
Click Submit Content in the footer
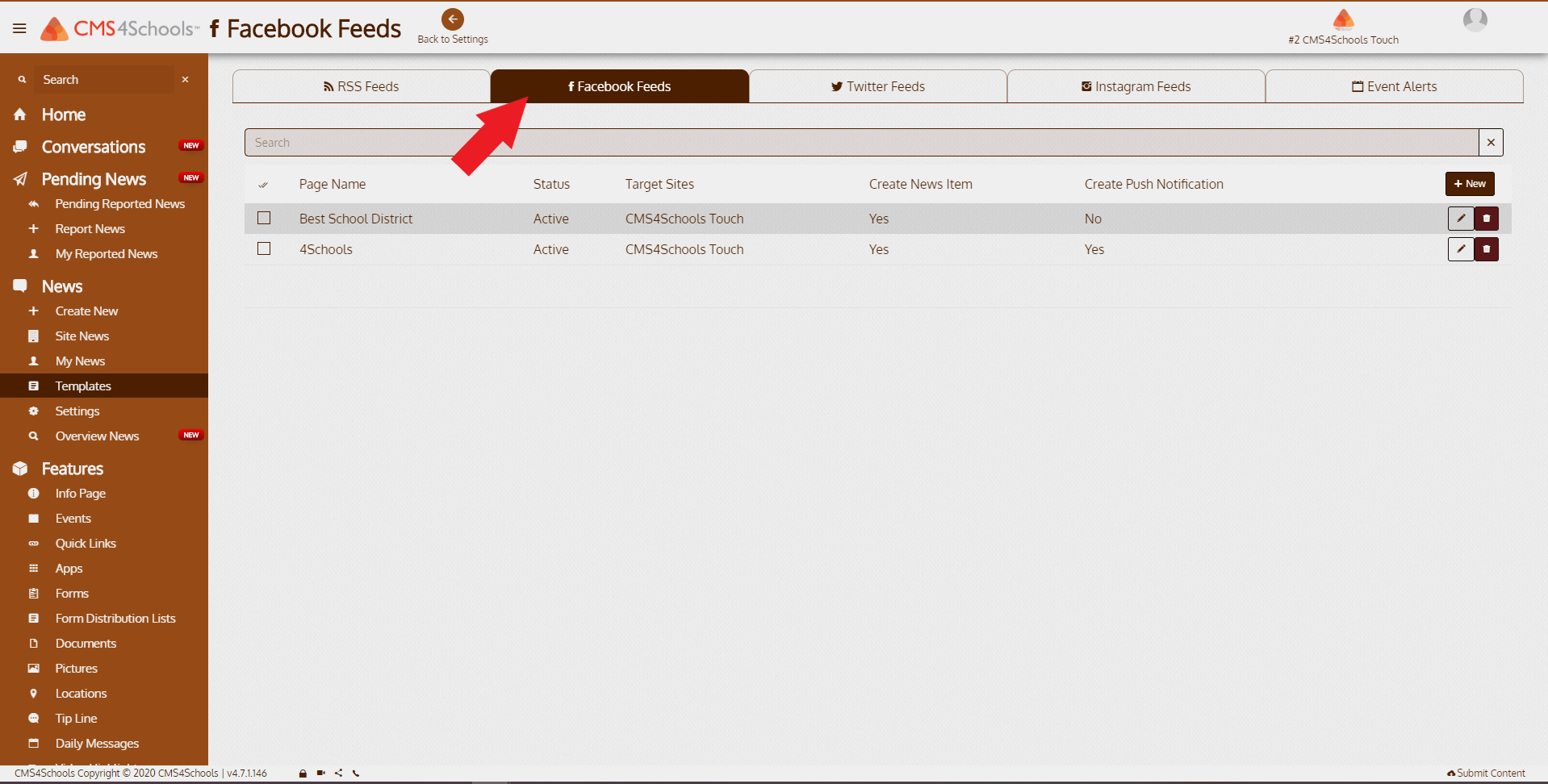click(1486, 774)
